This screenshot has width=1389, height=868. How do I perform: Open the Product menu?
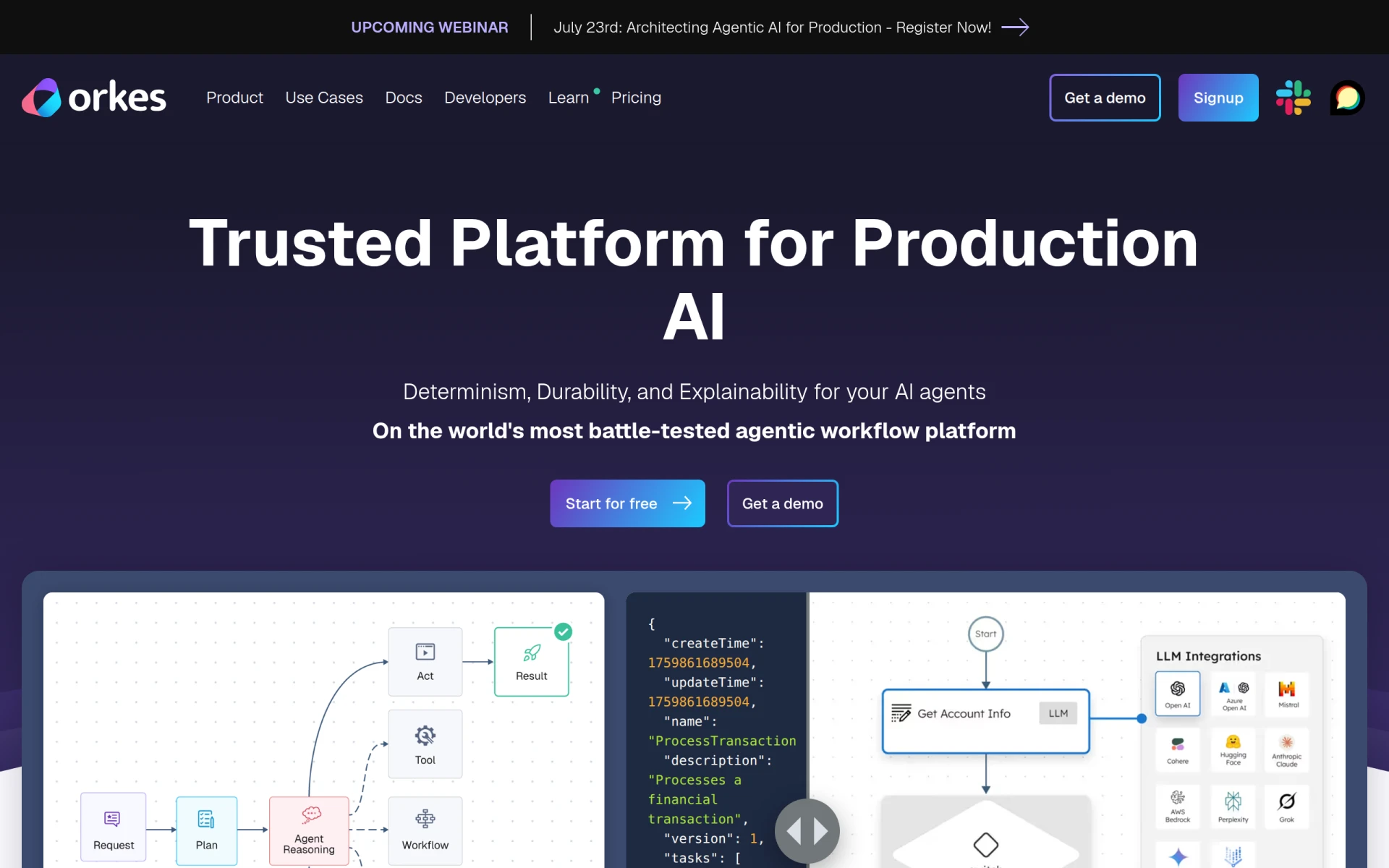coord(234,98)
